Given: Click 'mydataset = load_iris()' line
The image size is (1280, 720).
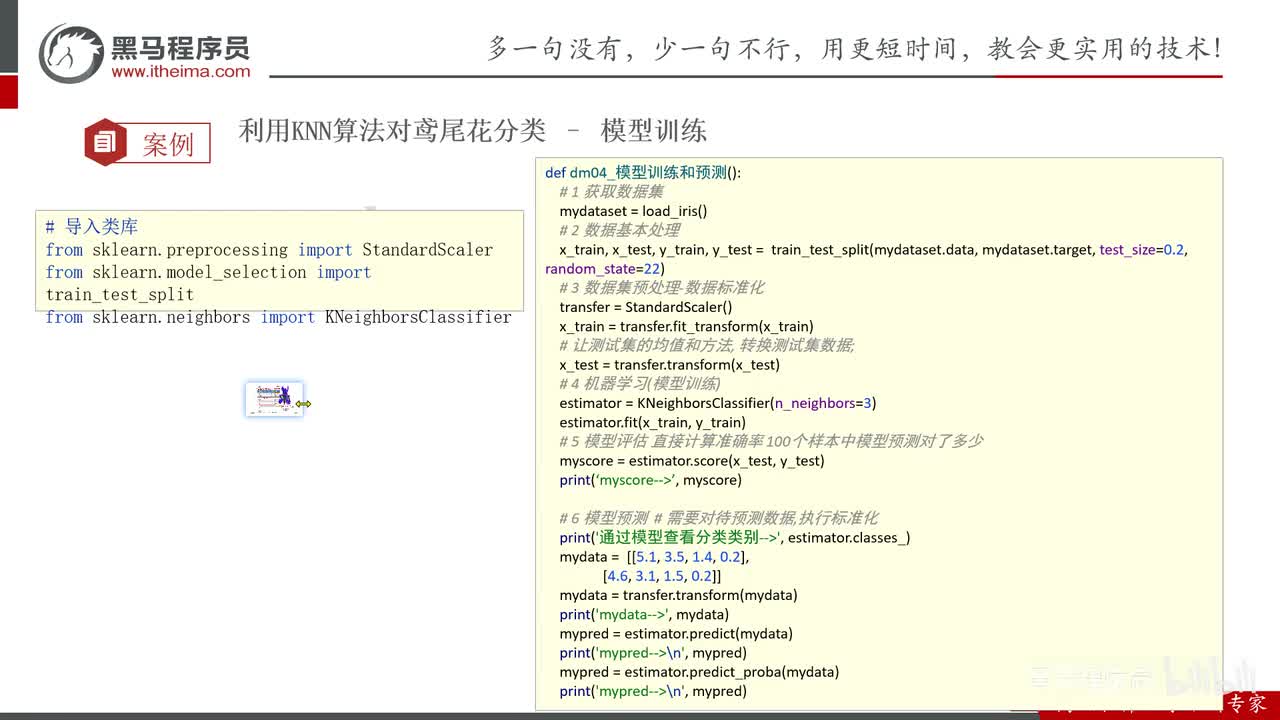Looking at the screenshot, I should tap(633, 211).
